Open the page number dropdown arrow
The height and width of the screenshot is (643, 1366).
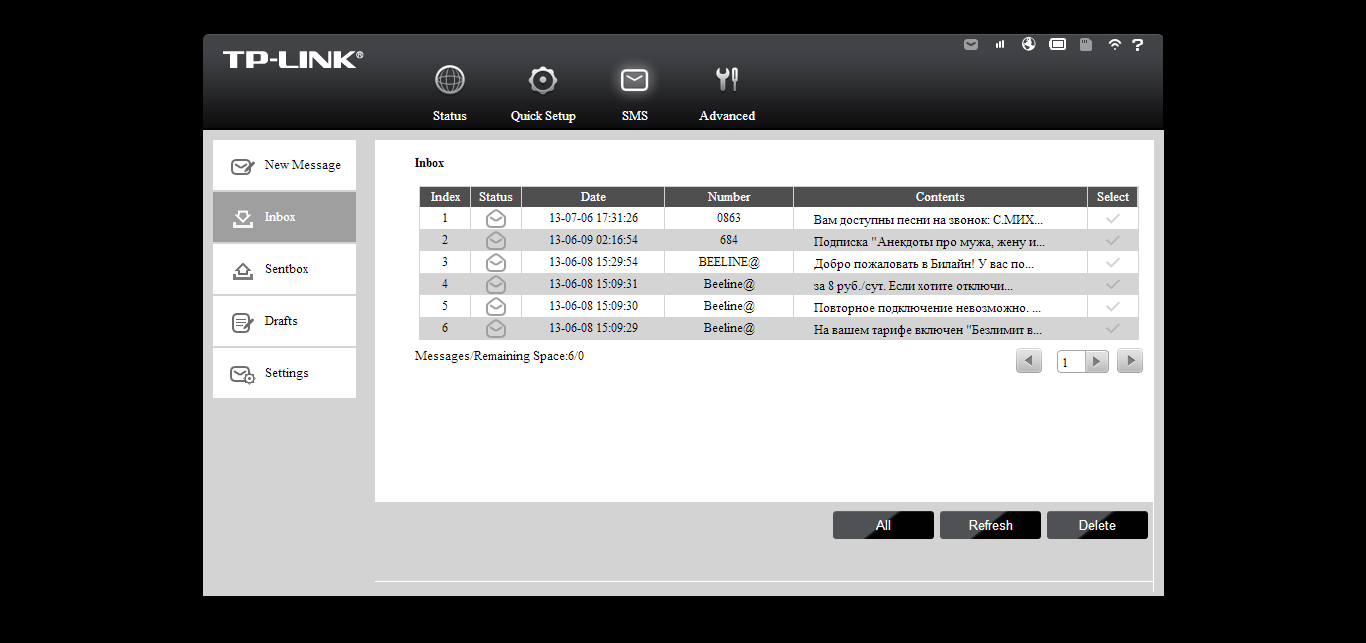1097,362
